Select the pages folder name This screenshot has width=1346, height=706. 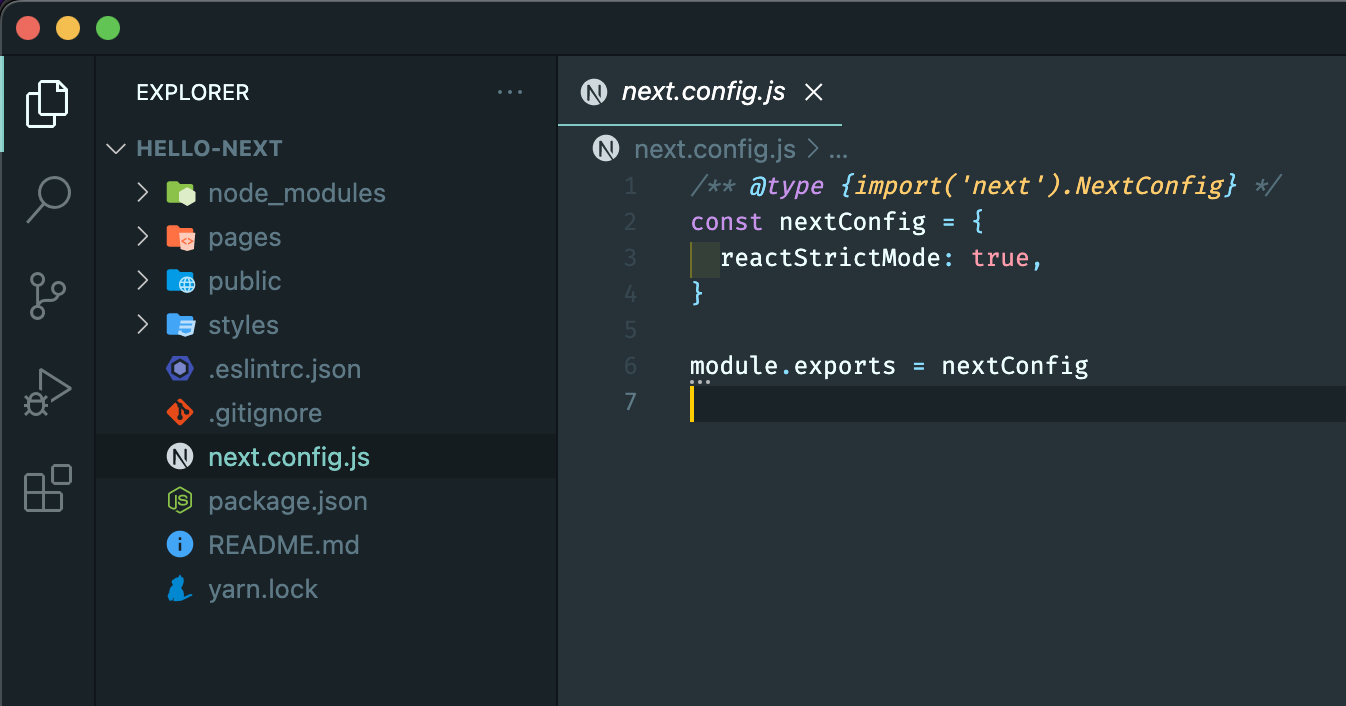click(245, 238)
